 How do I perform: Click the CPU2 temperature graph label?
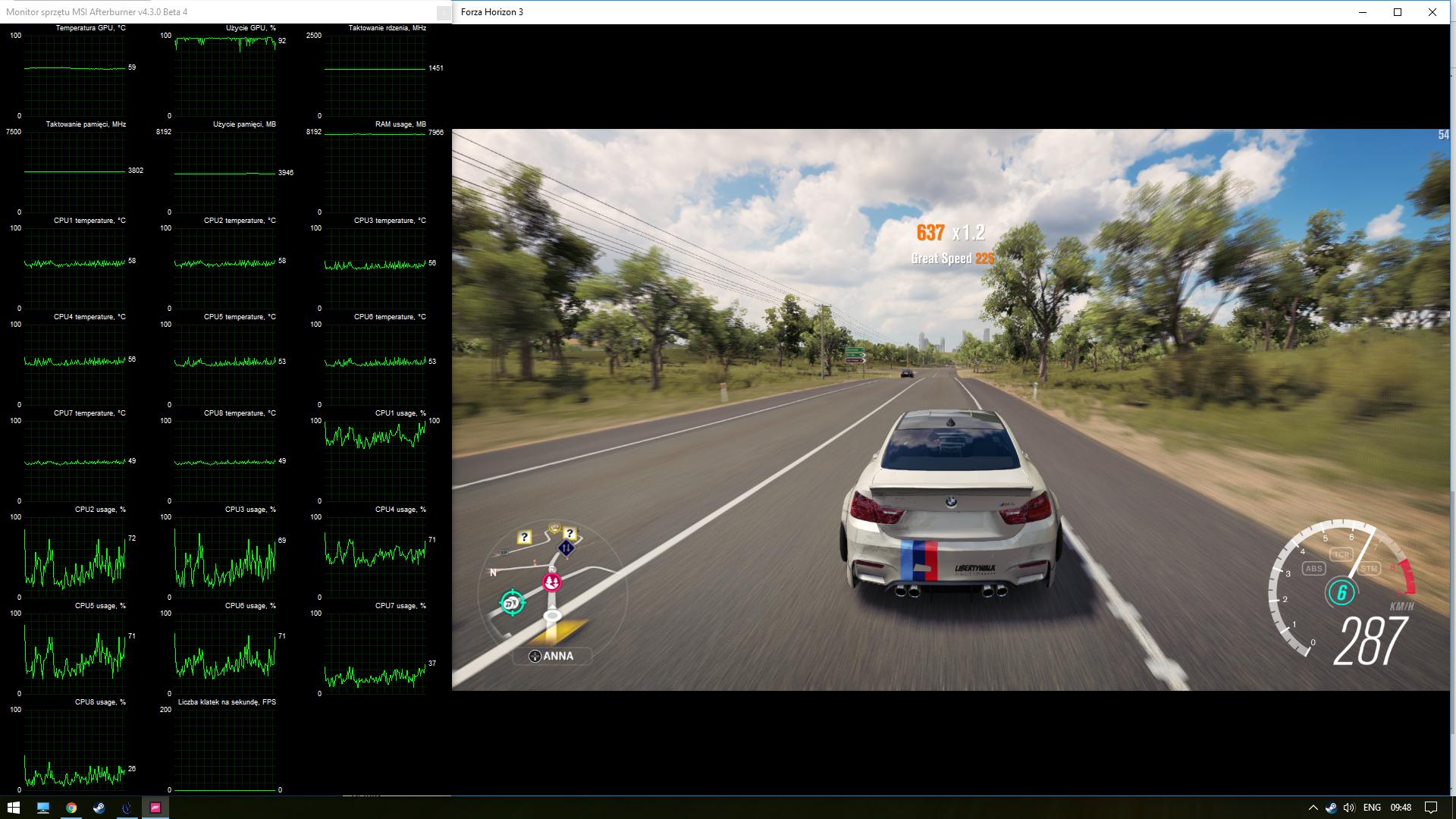tap(240, 221)
